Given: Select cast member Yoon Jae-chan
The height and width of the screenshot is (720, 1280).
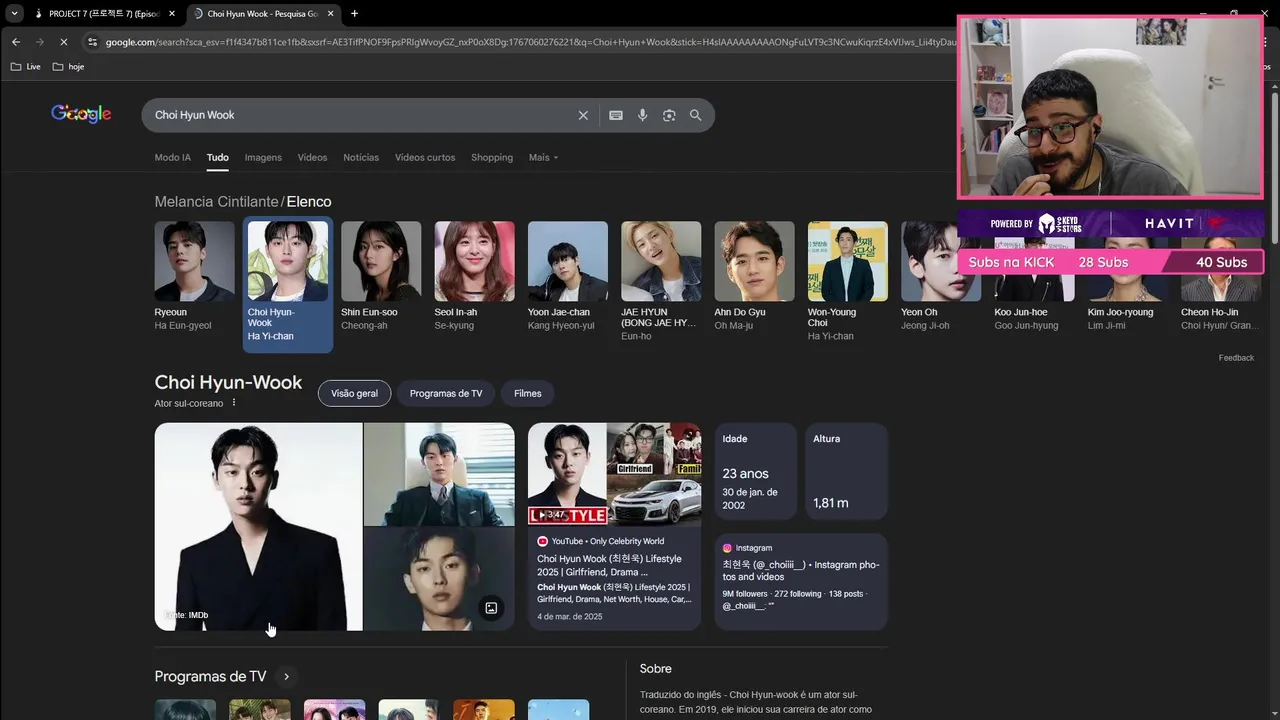Looking at the screenshot, I should click(568, 276).
